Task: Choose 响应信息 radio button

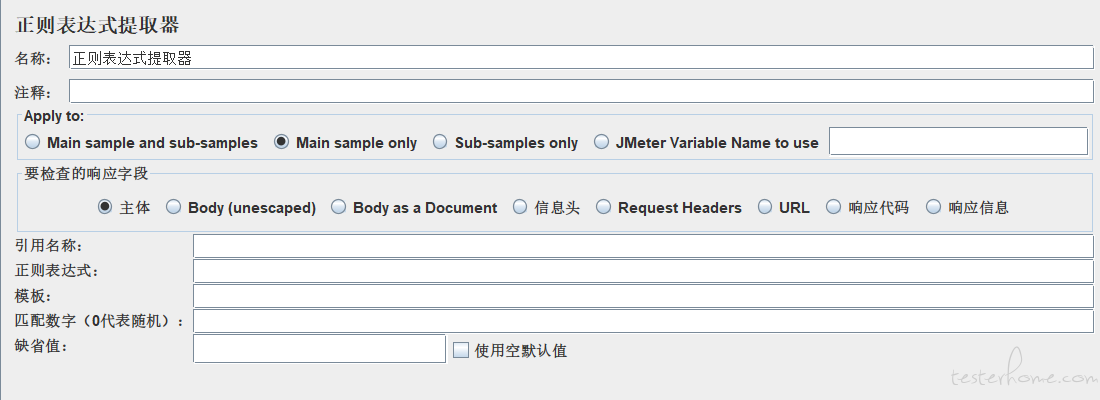Action: coord(933,208)
